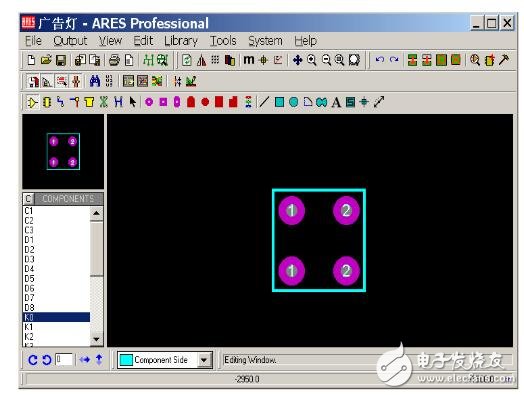Viewport: 524px width, 395px height.
Task: Select the text 'A' tool
Action: click(x=336, y=102)
